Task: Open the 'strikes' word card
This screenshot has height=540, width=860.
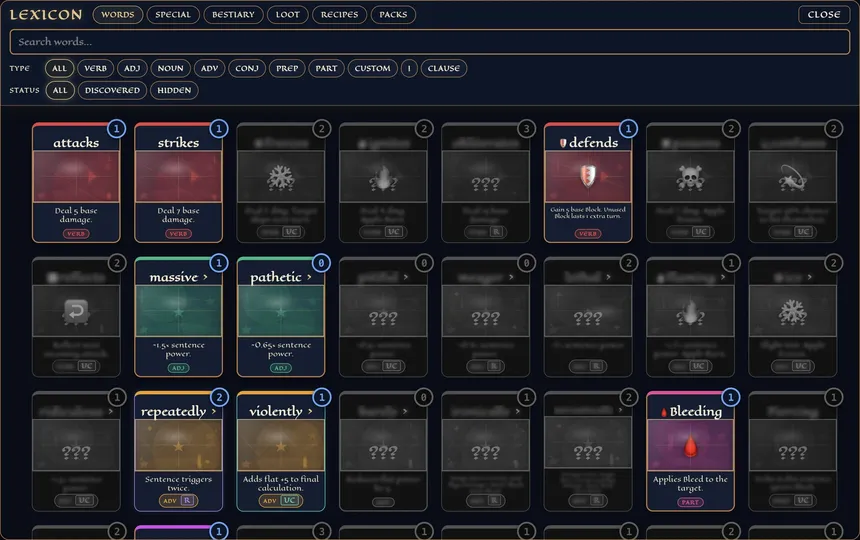Action: (x=178, y=183)
